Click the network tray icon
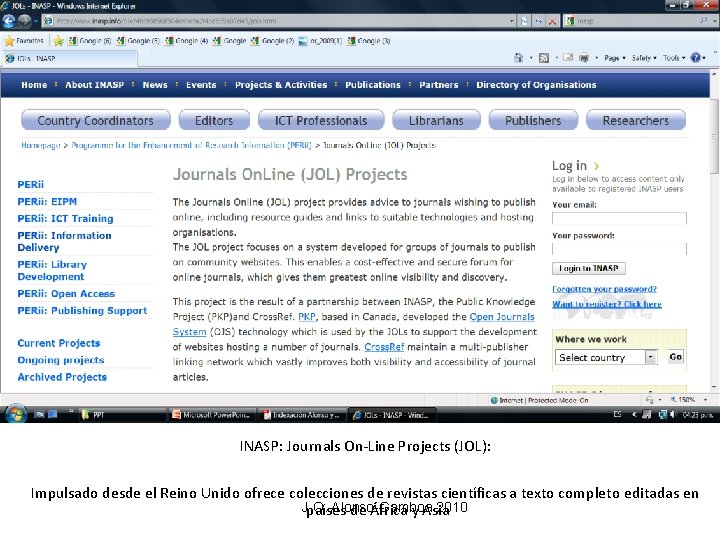Viewport: 720px width, 540px height. point(663,415)
